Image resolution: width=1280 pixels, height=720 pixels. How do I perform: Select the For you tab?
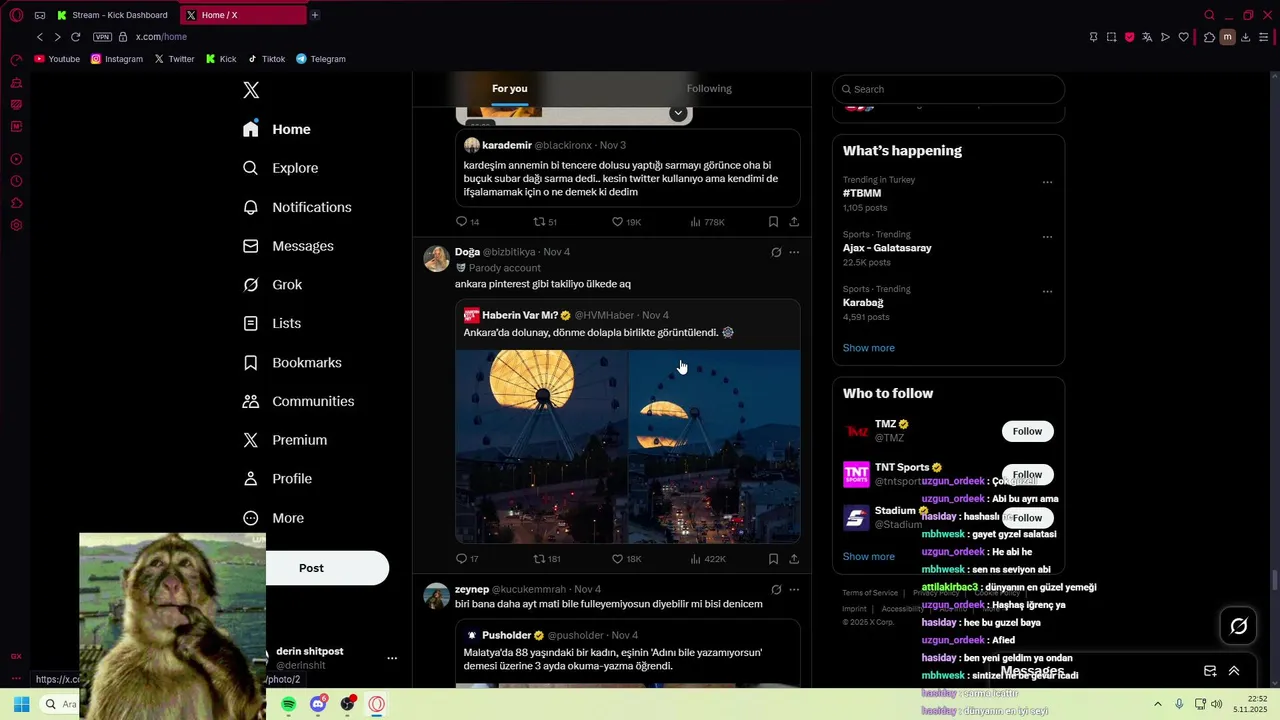510,89
